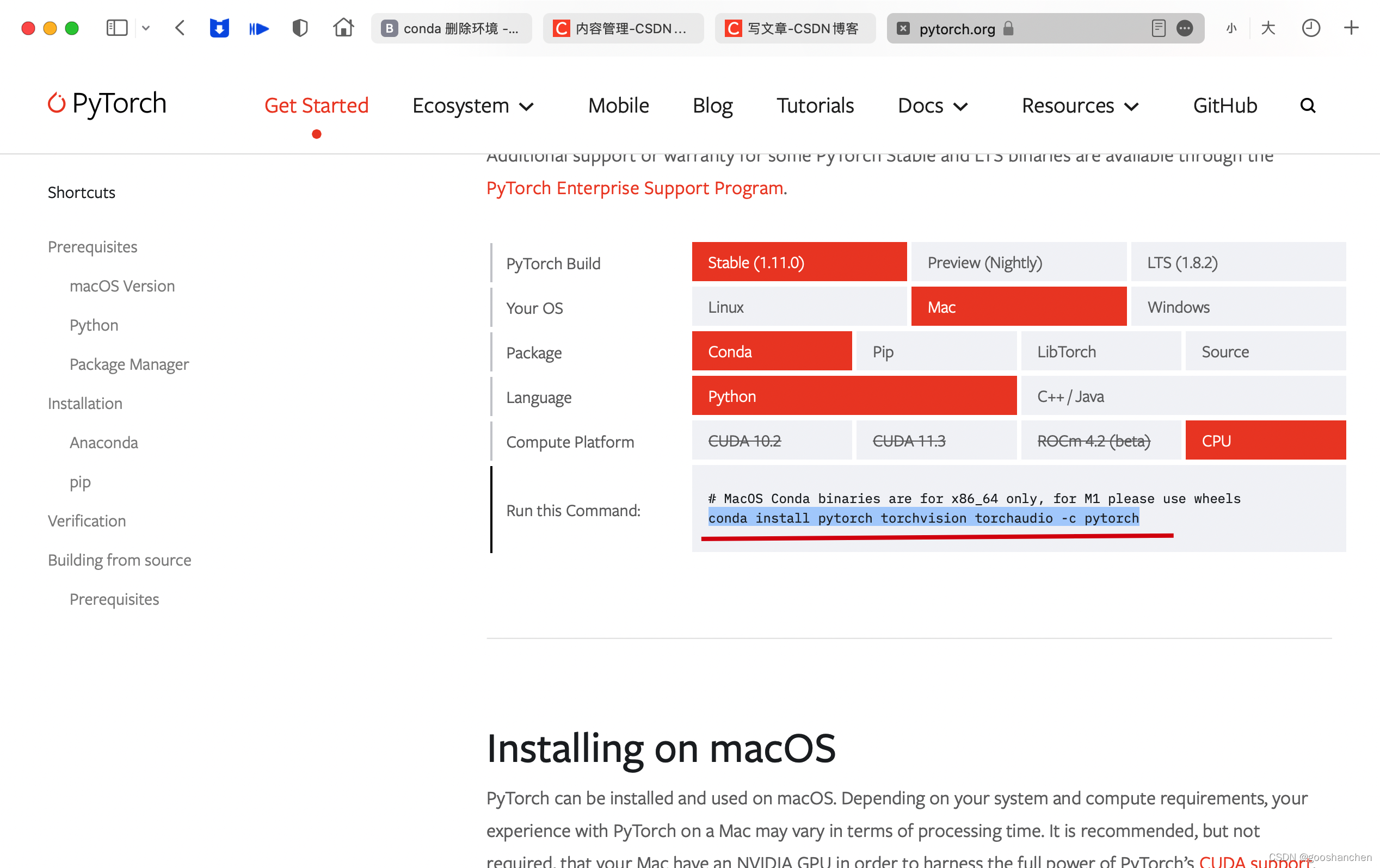
Task: Open the privacy shield report icon
Action: (300, 28)
